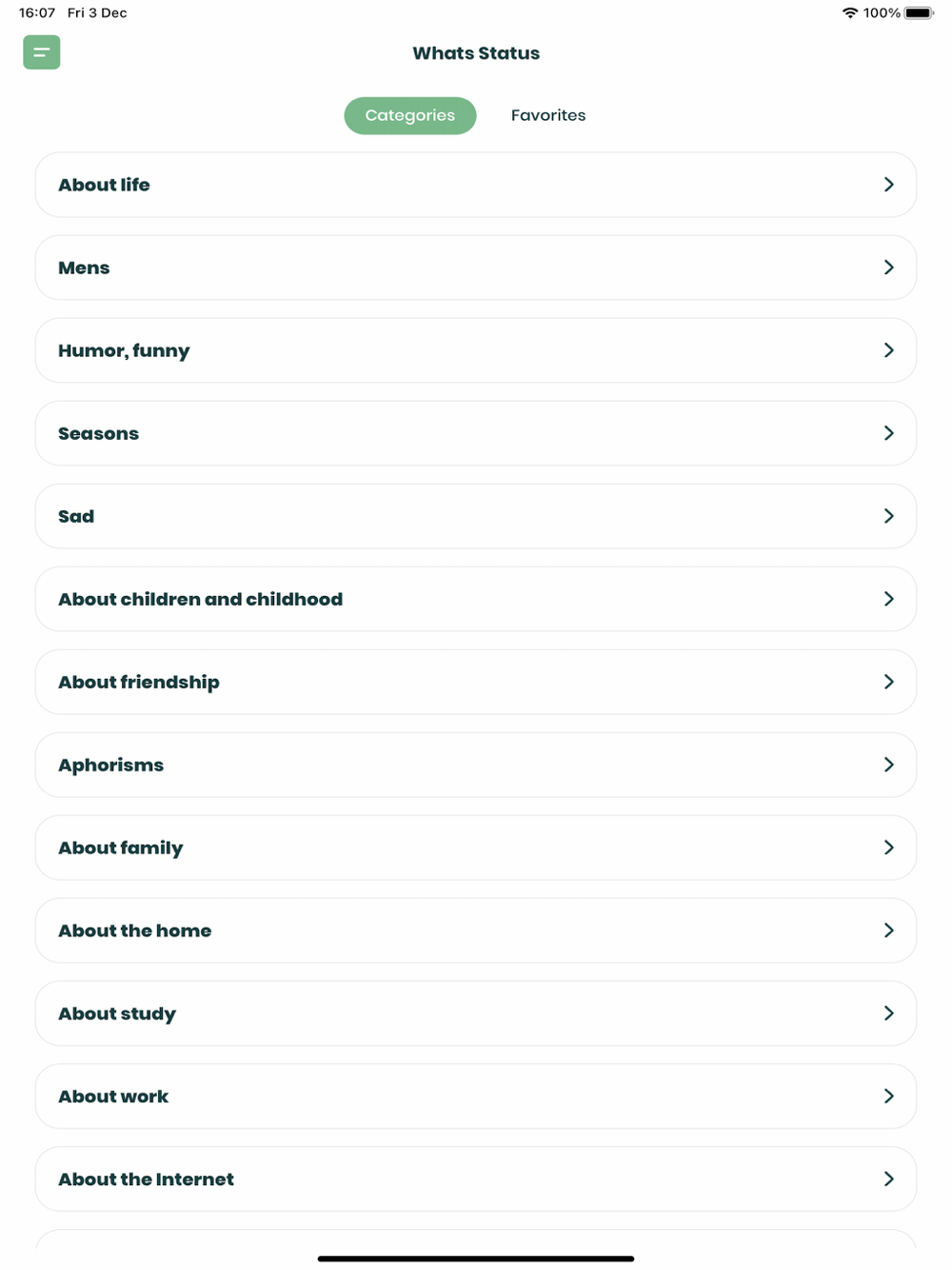Tap the home indicator bar
952x1270 pixels.
pos(476,1259)
